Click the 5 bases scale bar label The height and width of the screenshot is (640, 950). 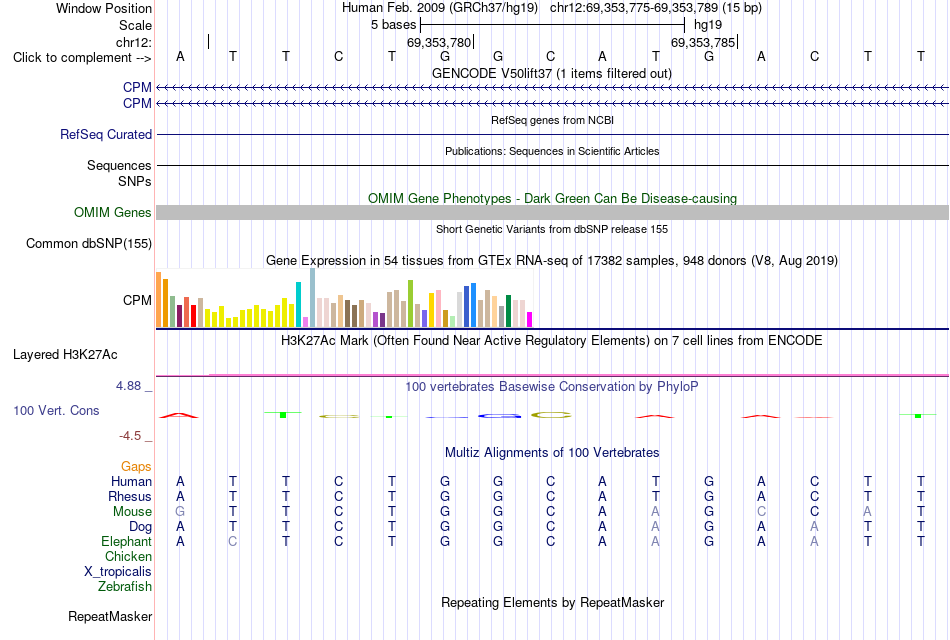(394, 25)
